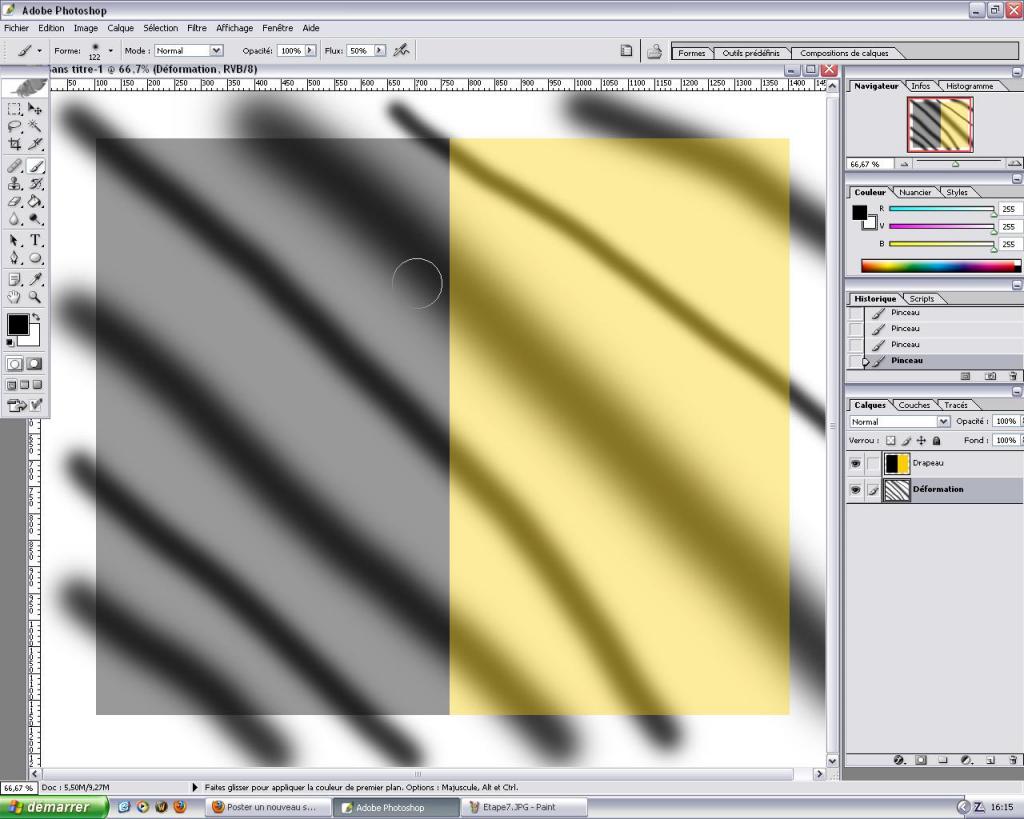
Task: Select the Hand tool
Action: pyautogui.click(x=14, y=297)
